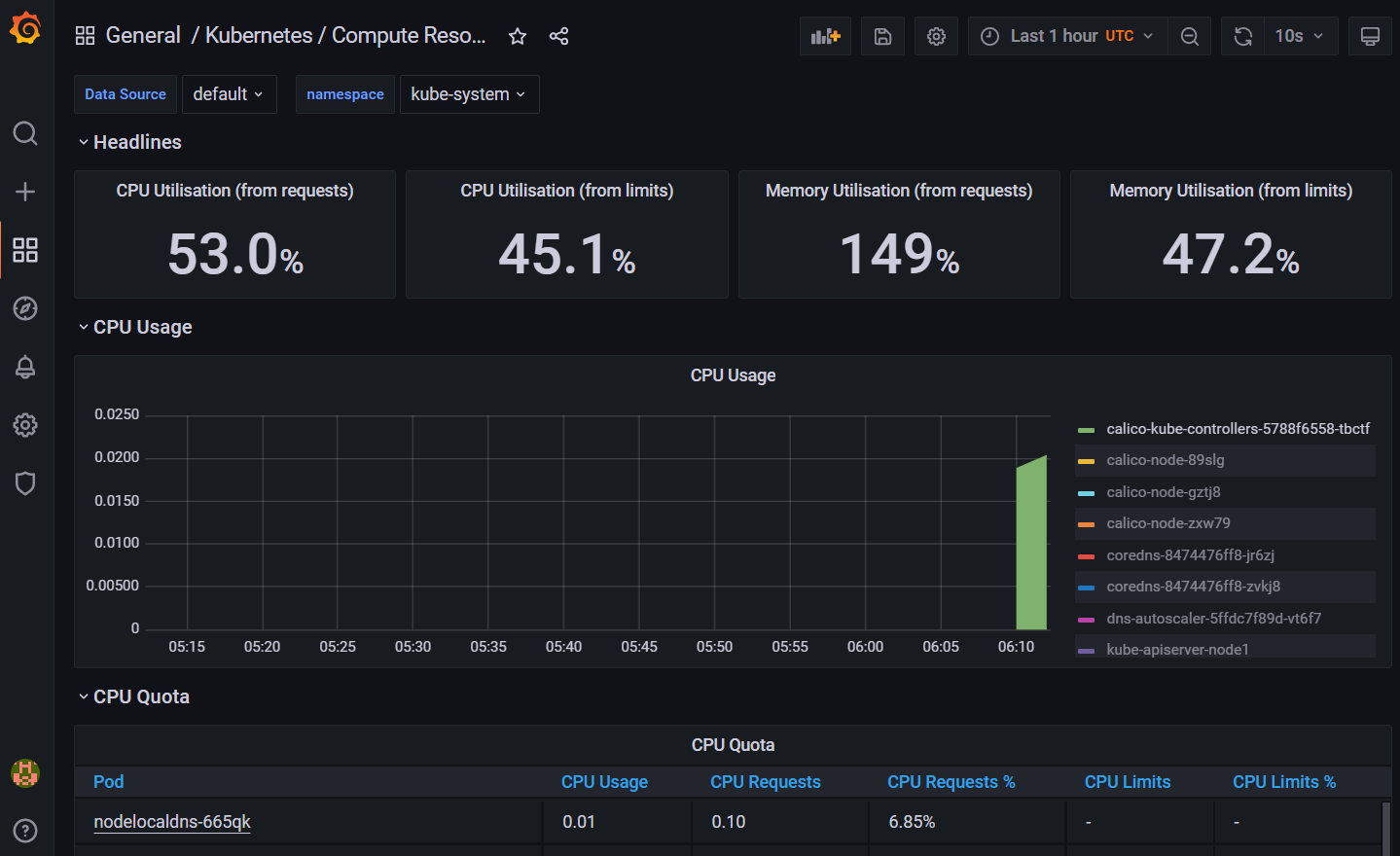The height and width of the screenshot is (856, 1400).
Task: Toggle coredns-8474476ff8-jr6zj legend series
Action: click(1190, 555)
